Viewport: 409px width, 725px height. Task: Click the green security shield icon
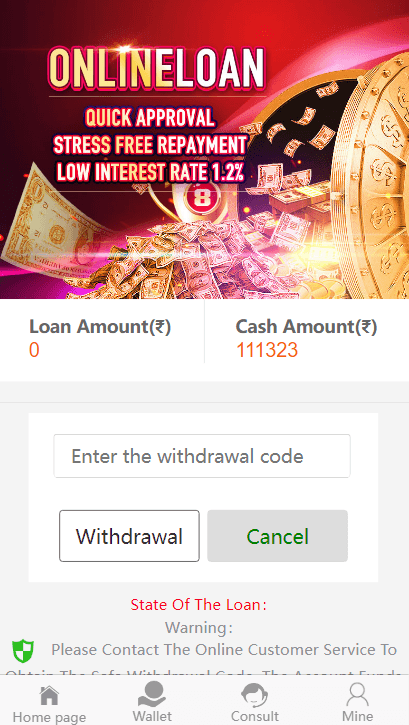tap(23, 651)
